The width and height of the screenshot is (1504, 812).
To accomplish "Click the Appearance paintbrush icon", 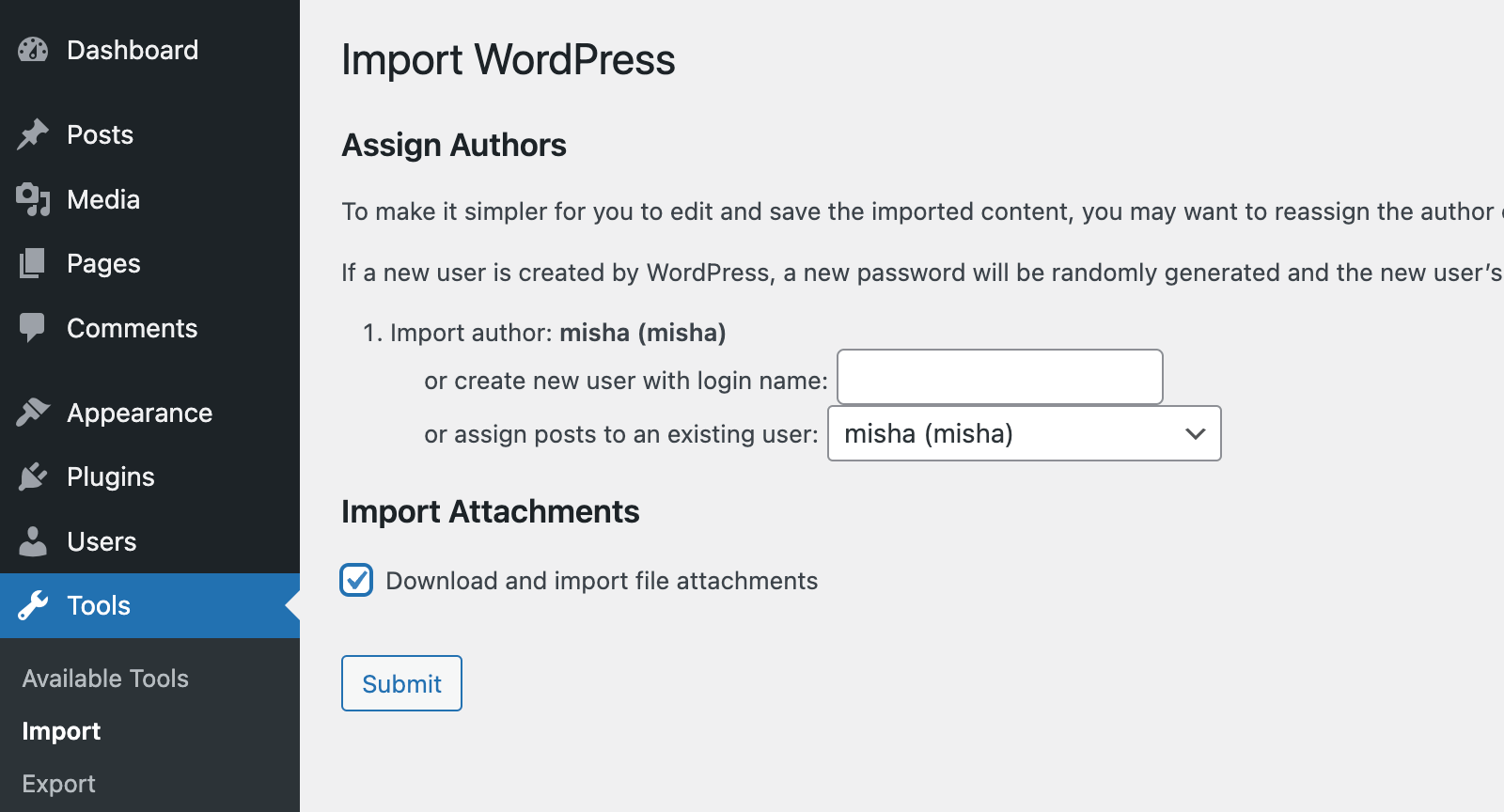I will coord(33,413).
